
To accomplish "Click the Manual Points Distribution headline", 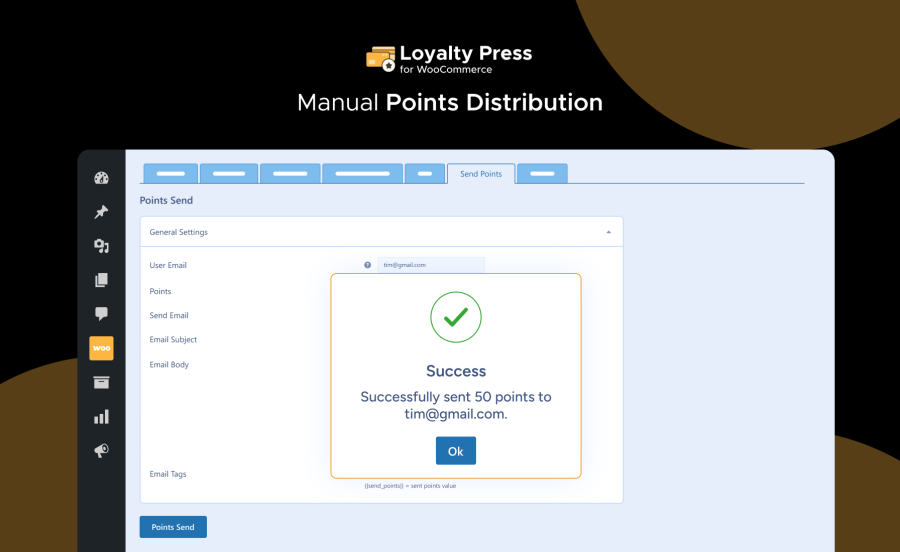I will click(450, 103).
